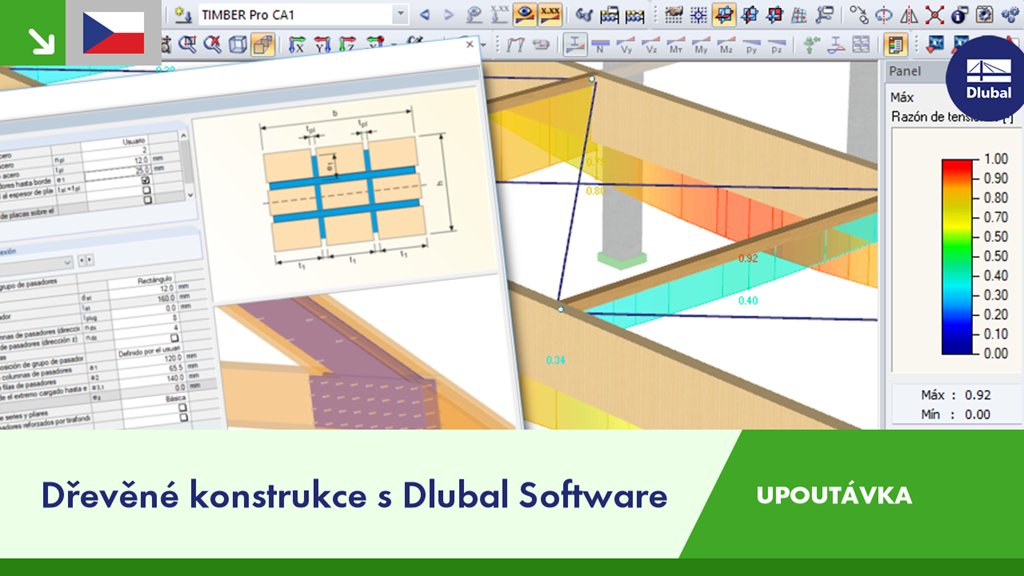Click the new load case star icon
This screenshot has height=576, width=1024.
click(184, 14)
